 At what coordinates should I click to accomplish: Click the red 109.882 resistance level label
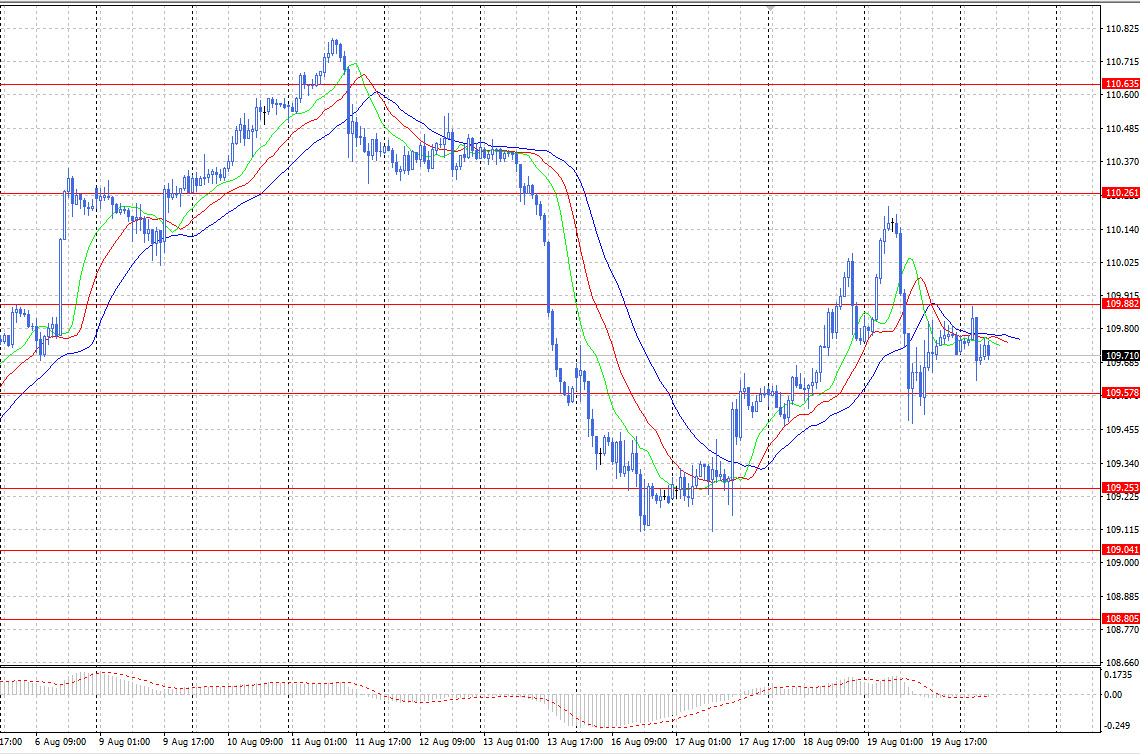tap(1122, 304)
